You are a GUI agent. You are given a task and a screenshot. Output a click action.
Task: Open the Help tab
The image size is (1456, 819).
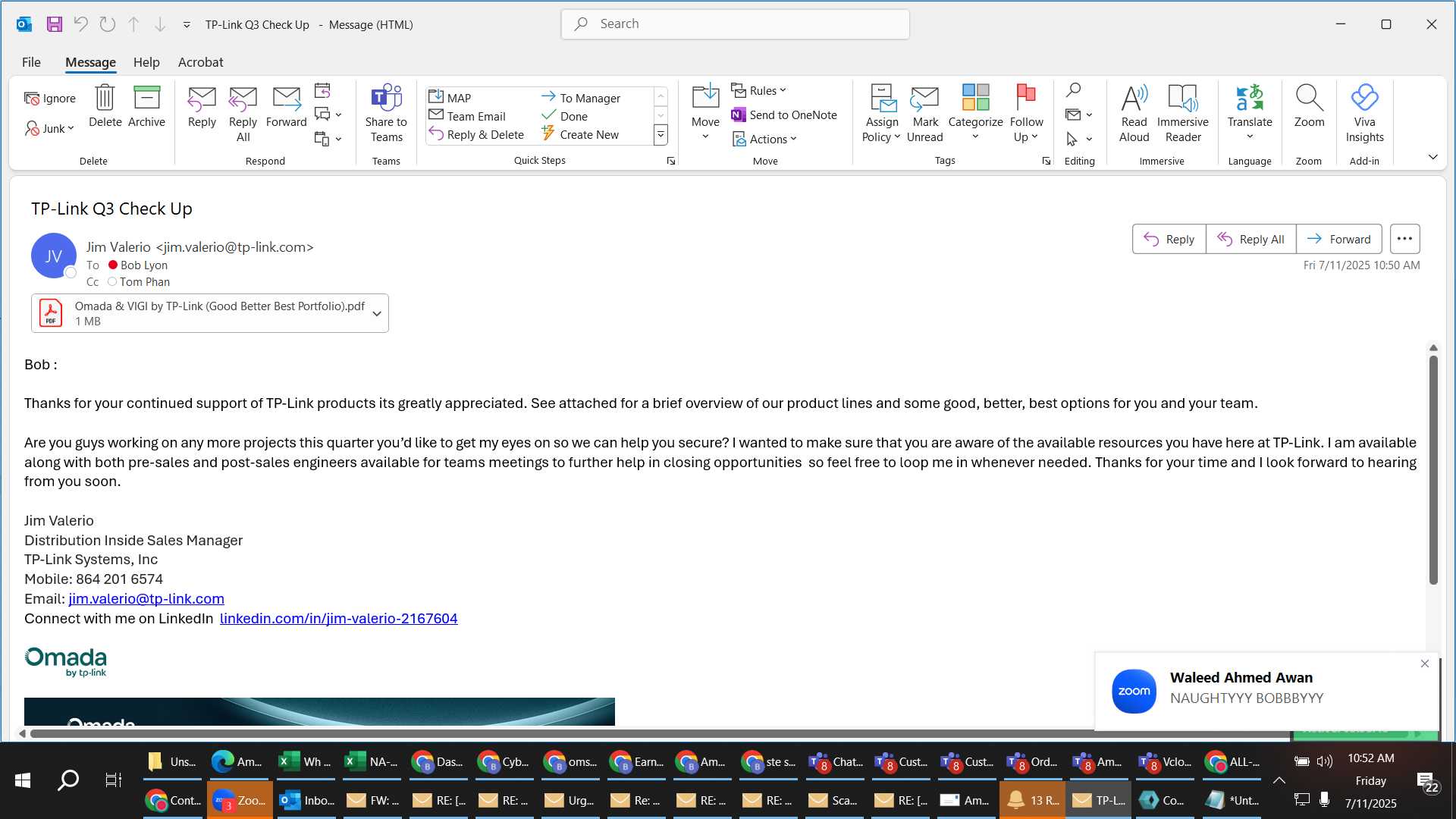pyautogui.click(x=146, y=62)
